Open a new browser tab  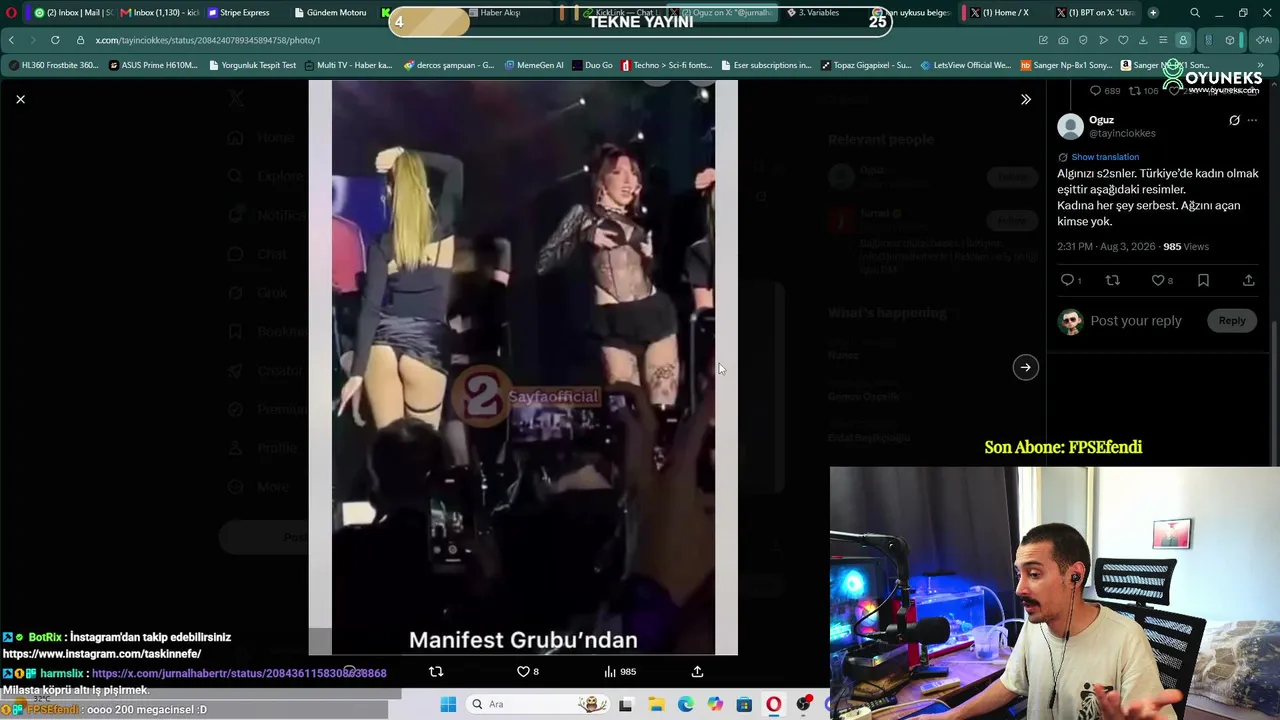click(1153, 13)
